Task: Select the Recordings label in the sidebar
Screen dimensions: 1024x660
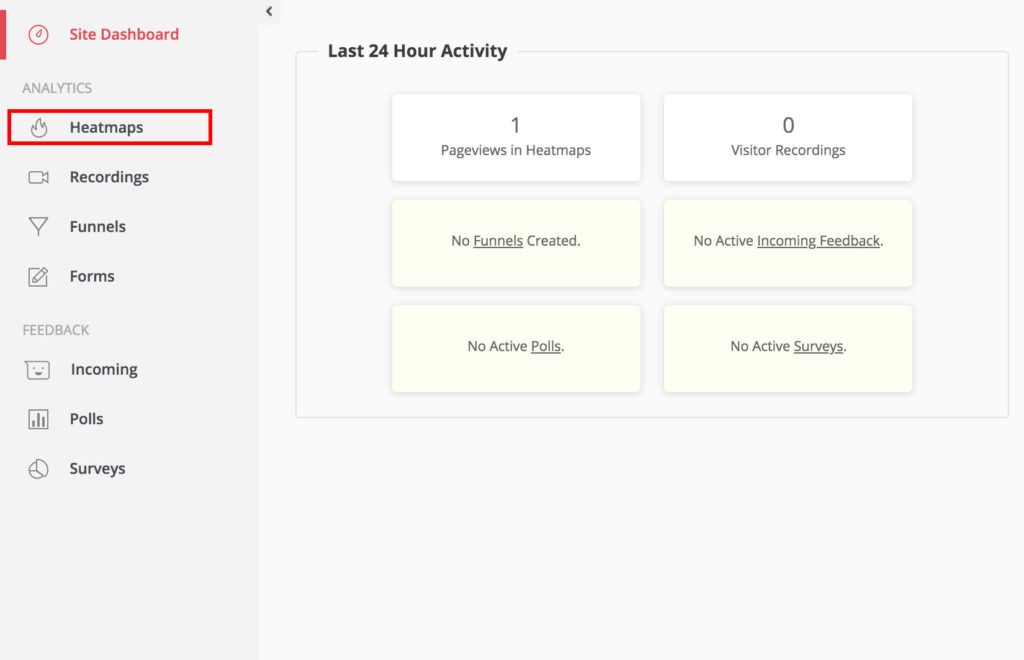Action: tap(109, 177)
